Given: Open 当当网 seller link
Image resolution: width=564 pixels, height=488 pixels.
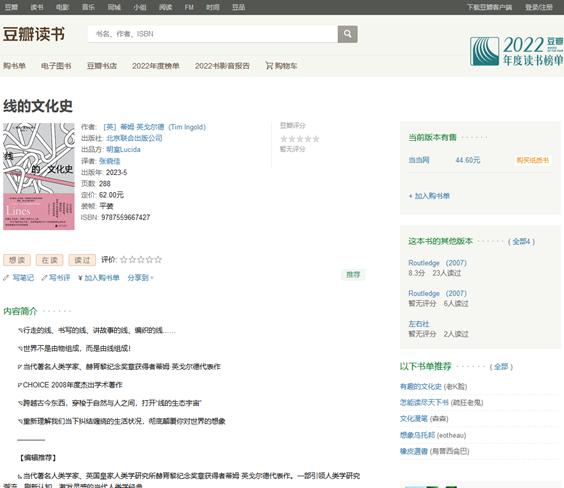Looking at the screenshot, I should point(419,160).
